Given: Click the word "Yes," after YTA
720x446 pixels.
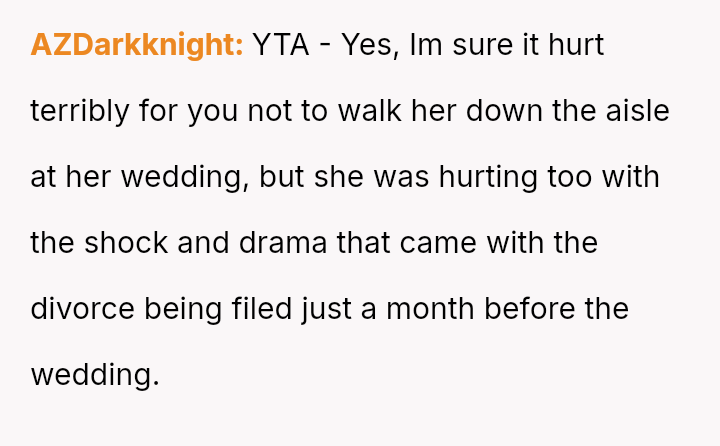Looking at the screenshot, I should [x=368, y=45].
